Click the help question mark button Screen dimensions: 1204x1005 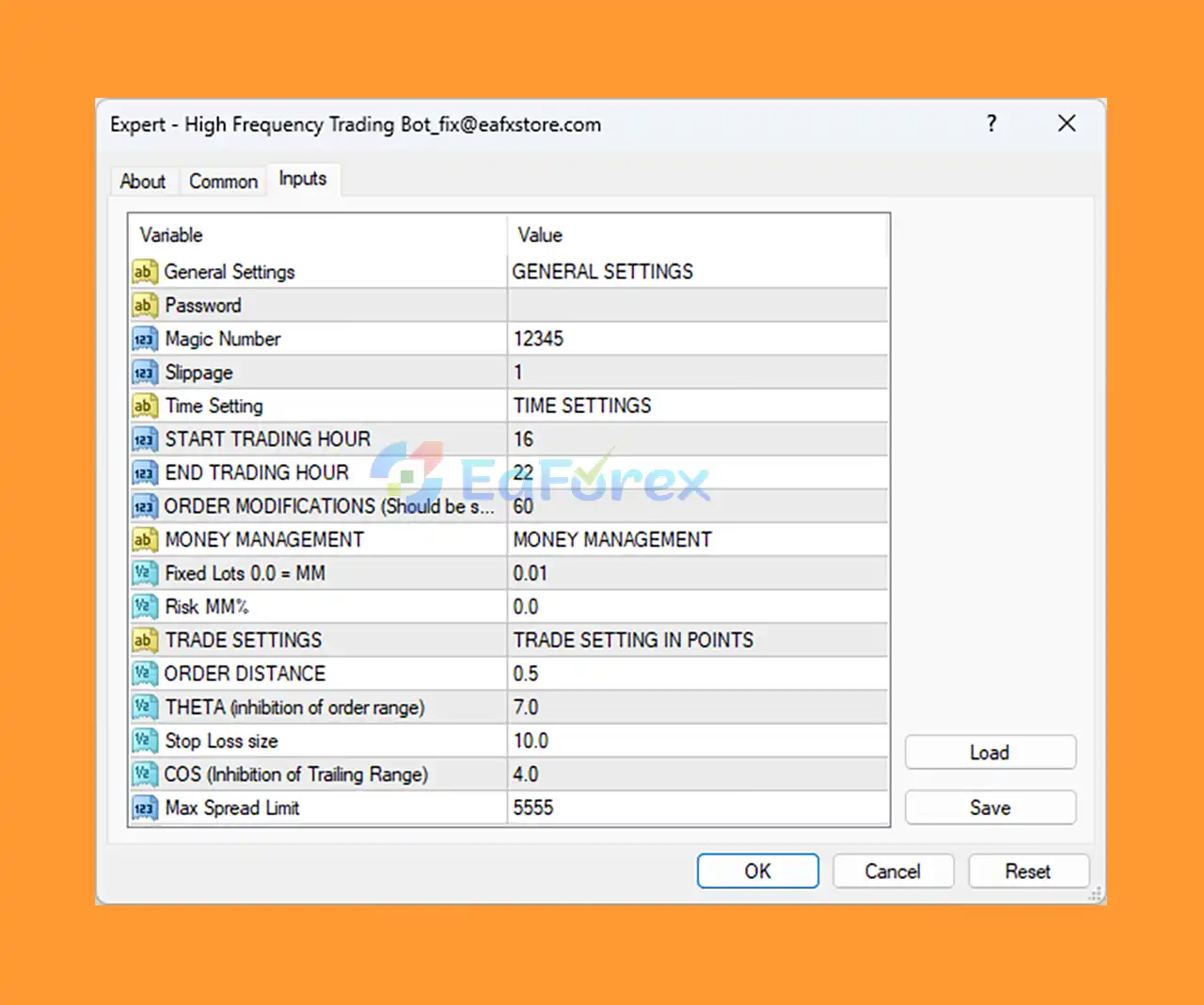991,123
